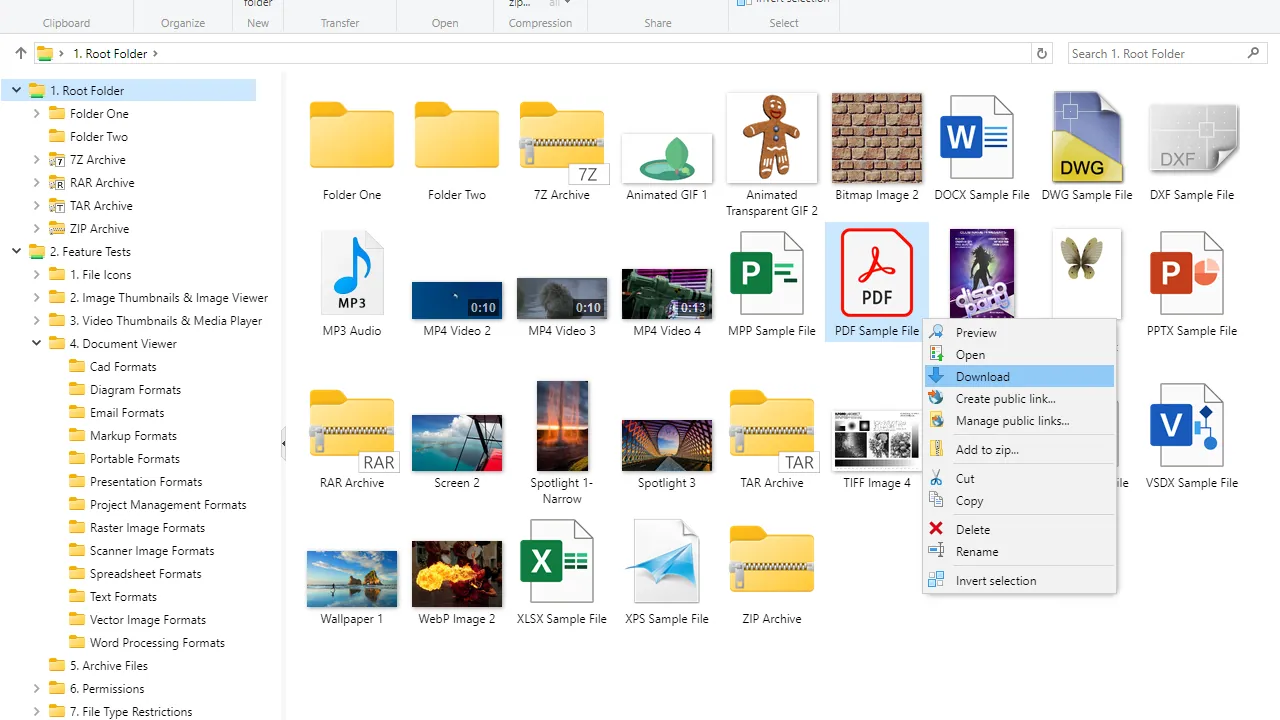
Task: Select the PPTX Sample File icon
Action: [x=1187, y=274]
